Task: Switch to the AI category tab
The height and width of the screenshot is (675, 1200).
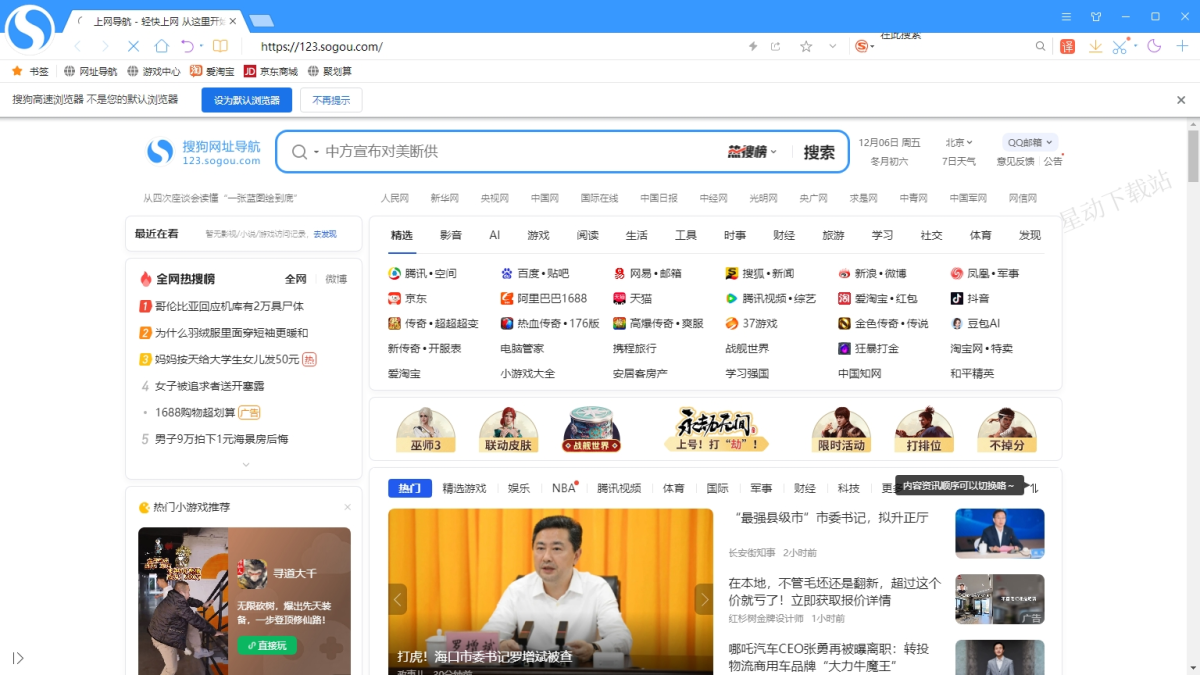Action: [494, 235]
